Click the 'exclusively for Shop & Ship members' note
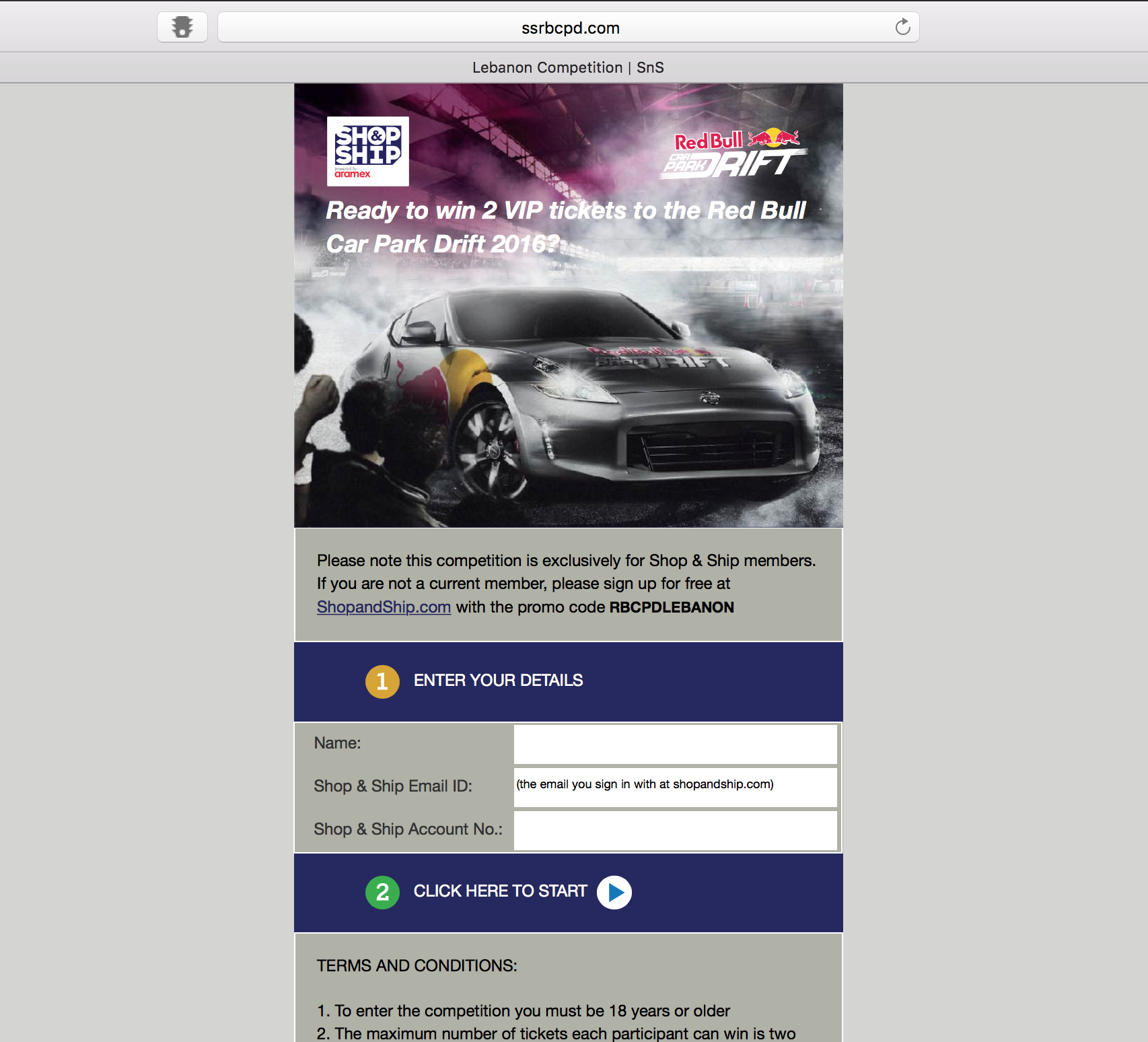Screen dimensions: 1148x1042 click(x=567, y=561)
